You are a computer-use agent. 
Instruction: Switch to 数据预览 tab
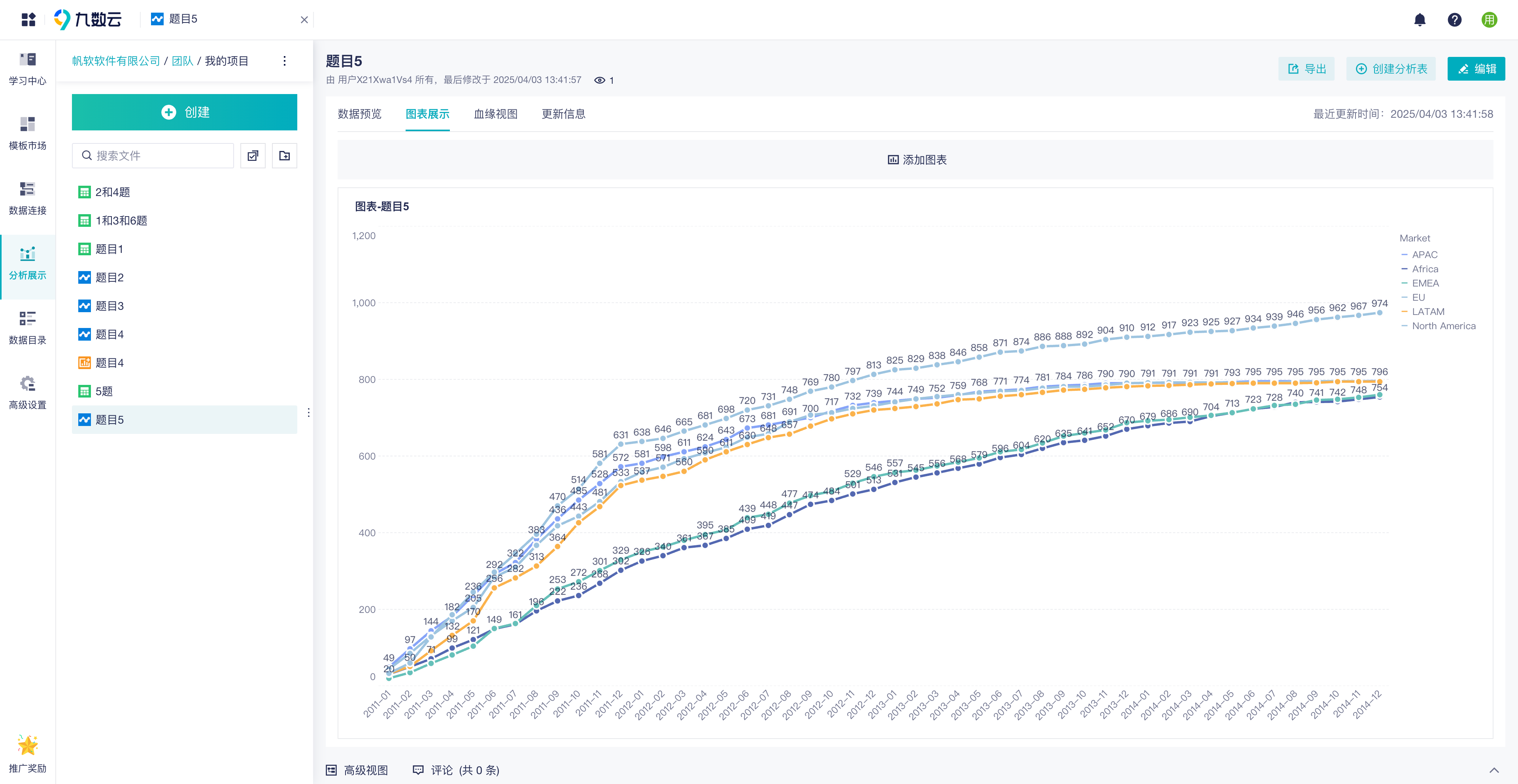point(359,114)
